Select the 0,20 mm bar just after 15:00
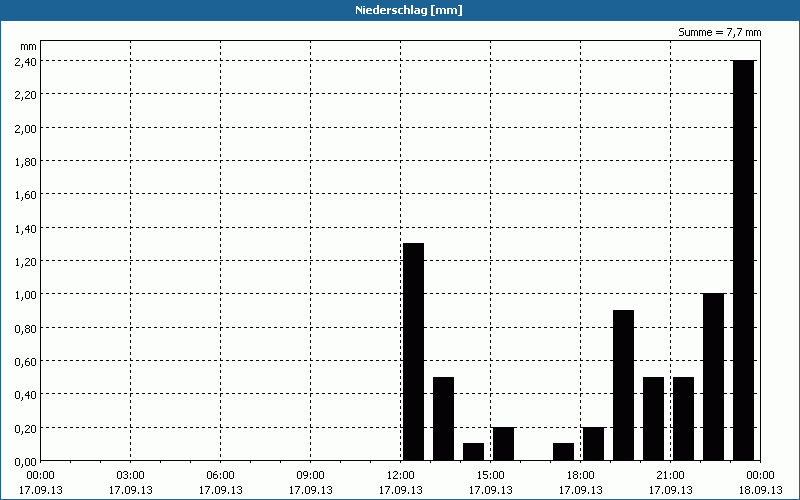This screenshot has height=500, width=800. [x=504, y=443]
